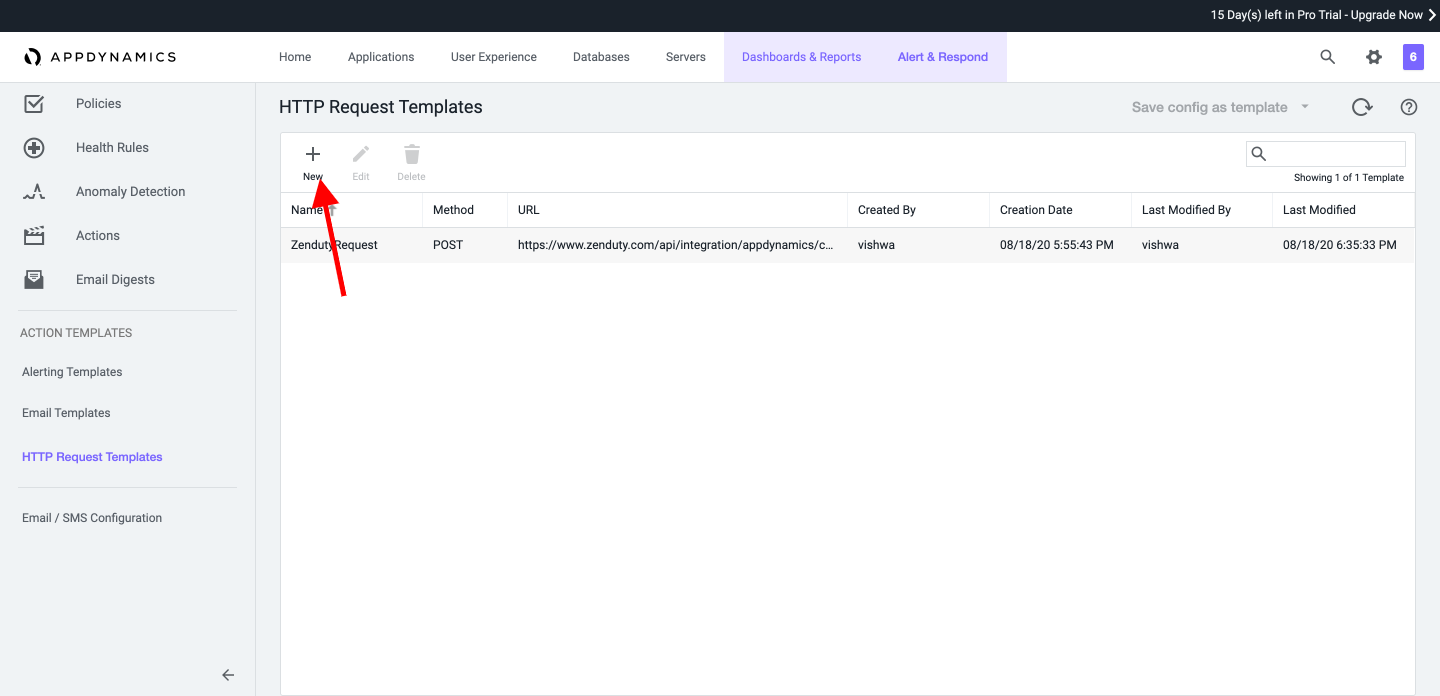
Task: Open the settings gear icon
Action: pos(1374,57)
